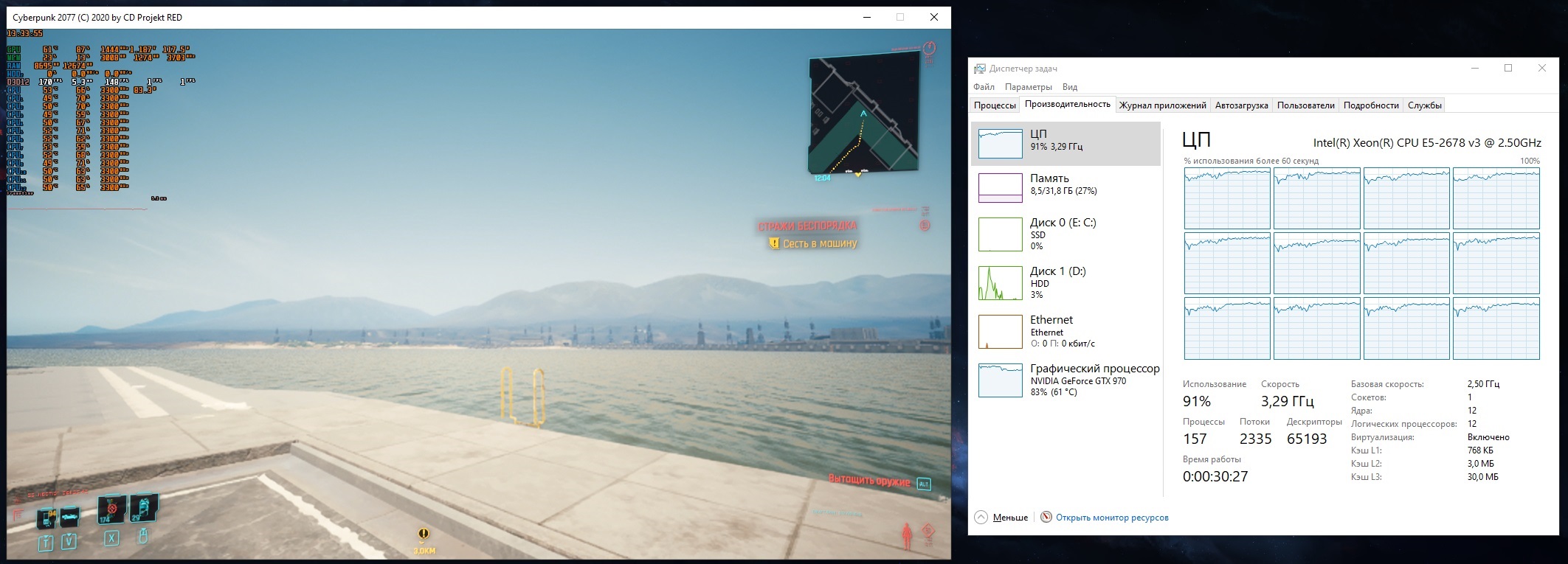
Task: Click the Cyberpunk 2077 window title text
Action: (x=97, y=17)
